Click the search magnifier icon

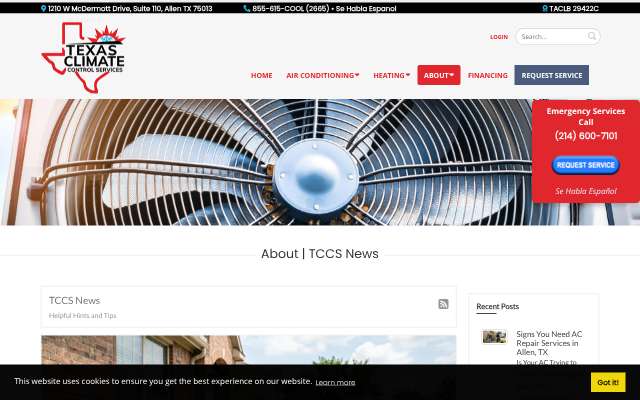(x=591, y=36)
